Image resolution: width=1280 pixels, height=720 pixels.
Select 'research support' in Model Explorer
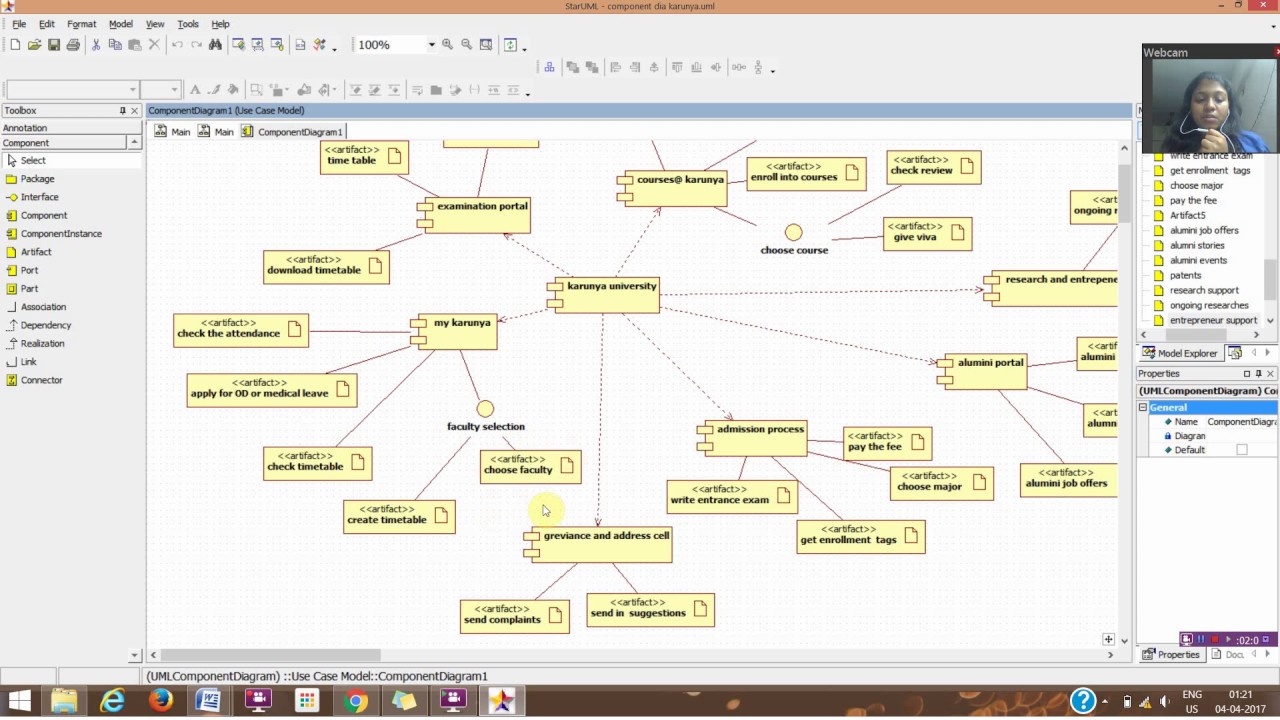[x=1204, y=290]
